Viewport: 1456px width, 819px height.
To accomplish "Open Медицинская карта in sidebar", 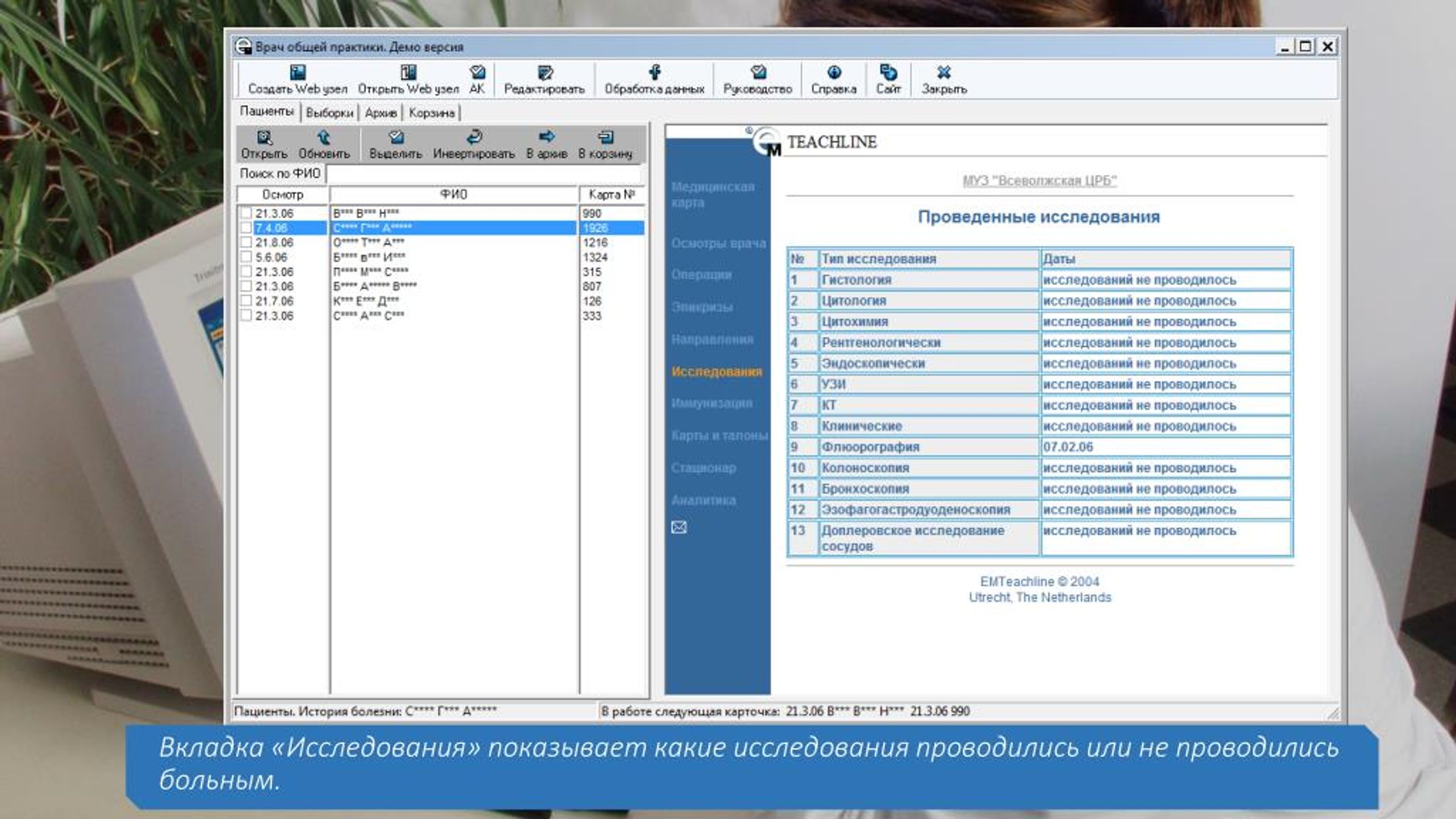I will [x=713, y=195].
